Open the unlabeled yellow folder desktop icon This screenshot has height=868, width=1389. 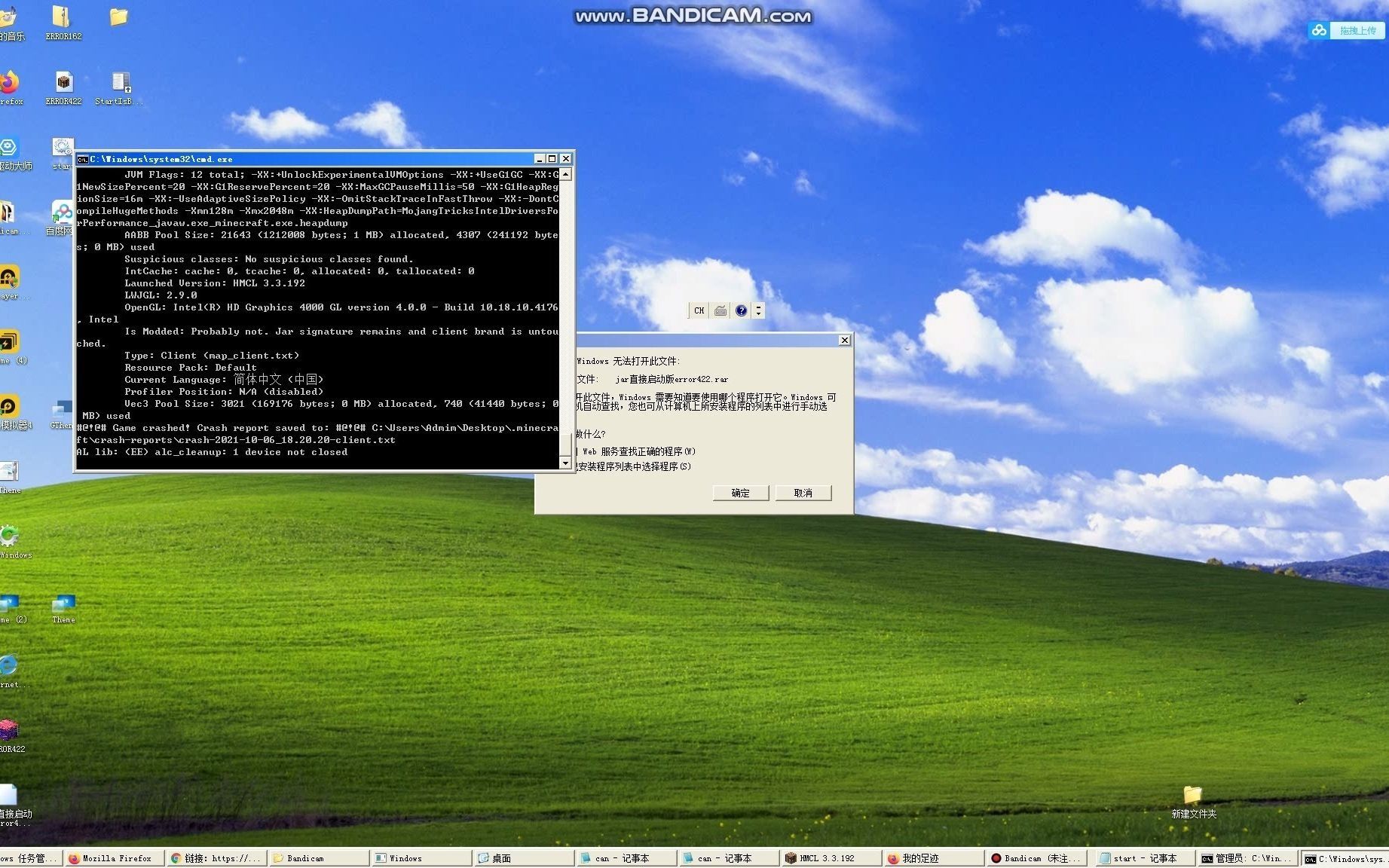coord(118,17)
